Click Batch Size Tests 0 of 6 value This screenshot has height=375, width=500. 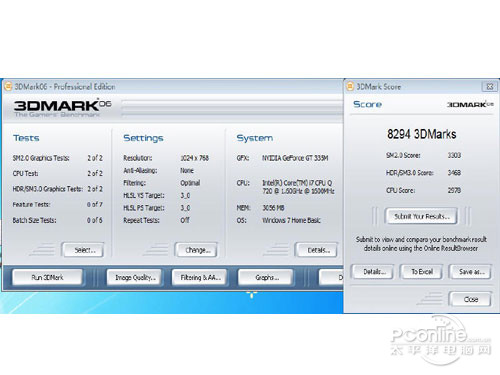tap(95, 220)
